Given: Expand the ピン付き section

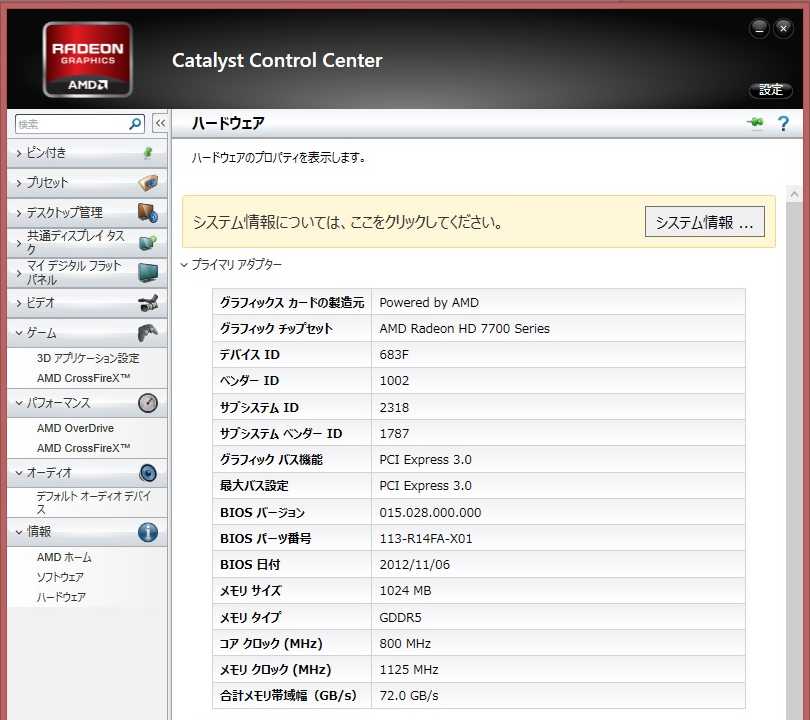Looking at the screenshot, I should click(87, 153).
